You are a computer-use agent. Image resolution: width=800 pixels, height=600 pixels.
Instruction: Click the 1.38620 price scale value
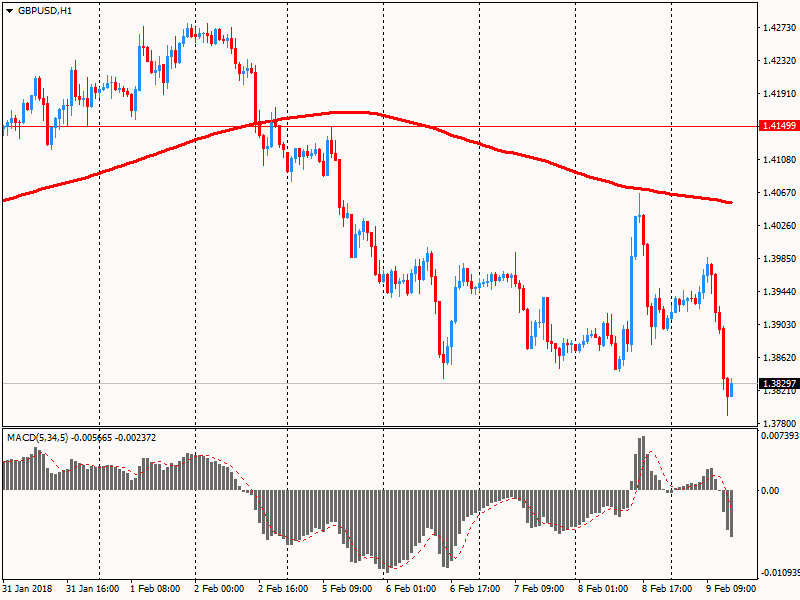click(x=779, y=358)
